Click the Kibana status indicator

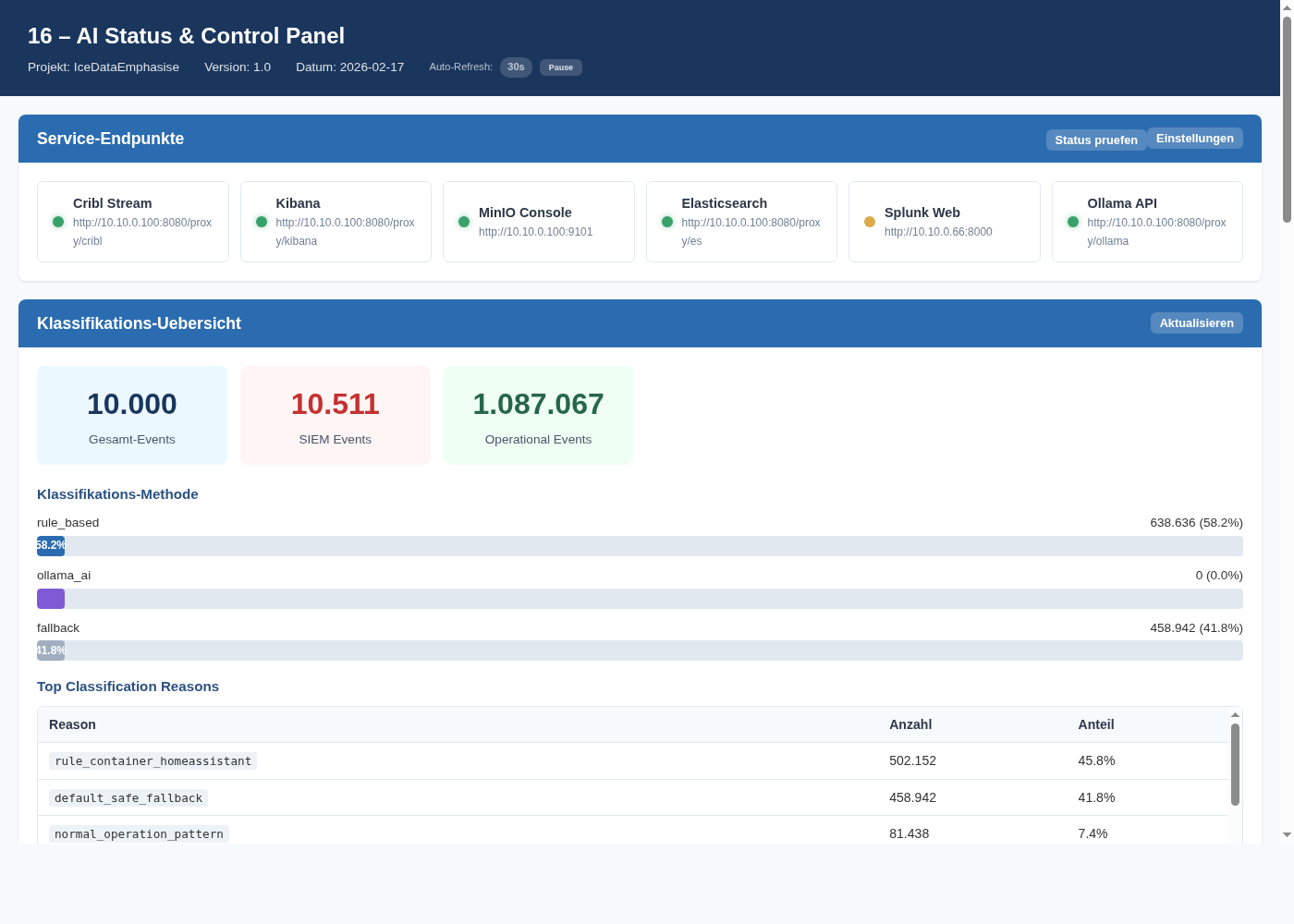[x=261, y=222]
